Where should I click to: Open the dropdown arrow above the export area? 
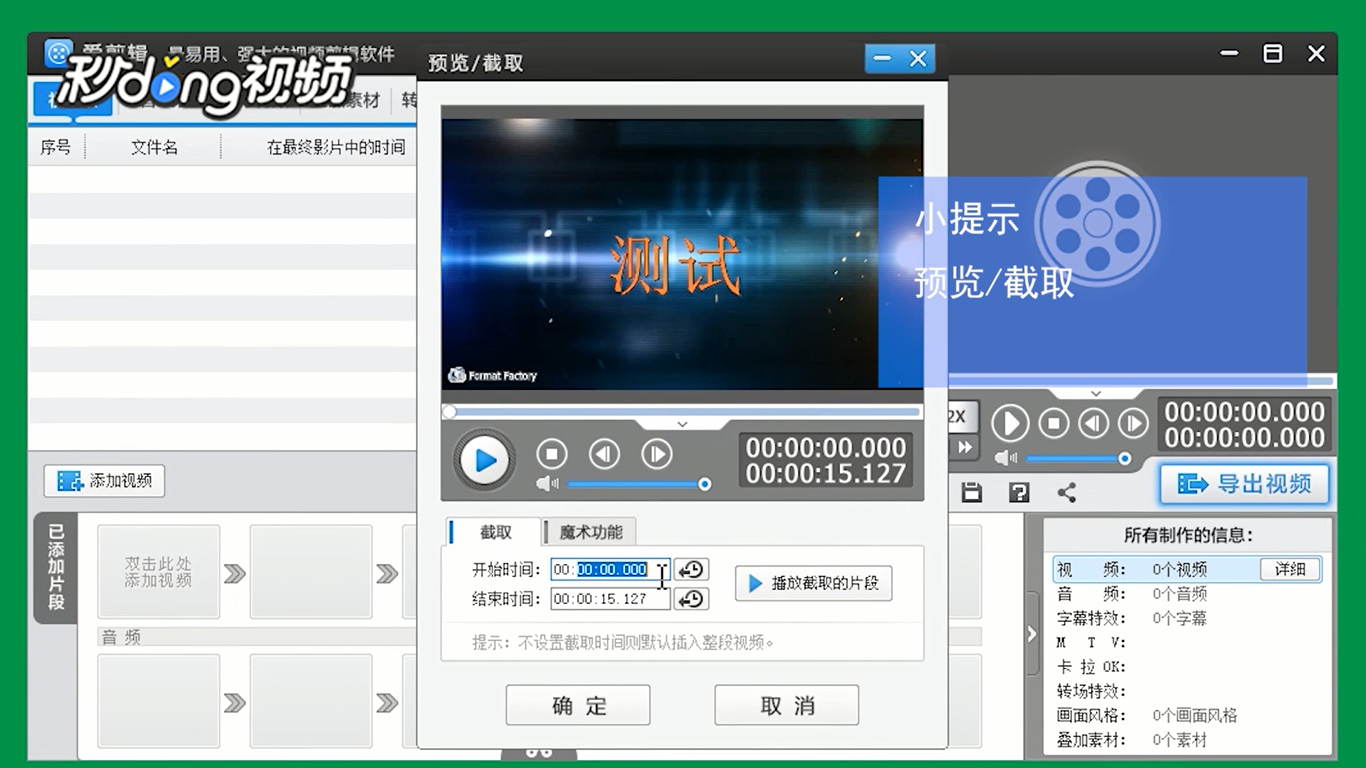point(1097,391)
